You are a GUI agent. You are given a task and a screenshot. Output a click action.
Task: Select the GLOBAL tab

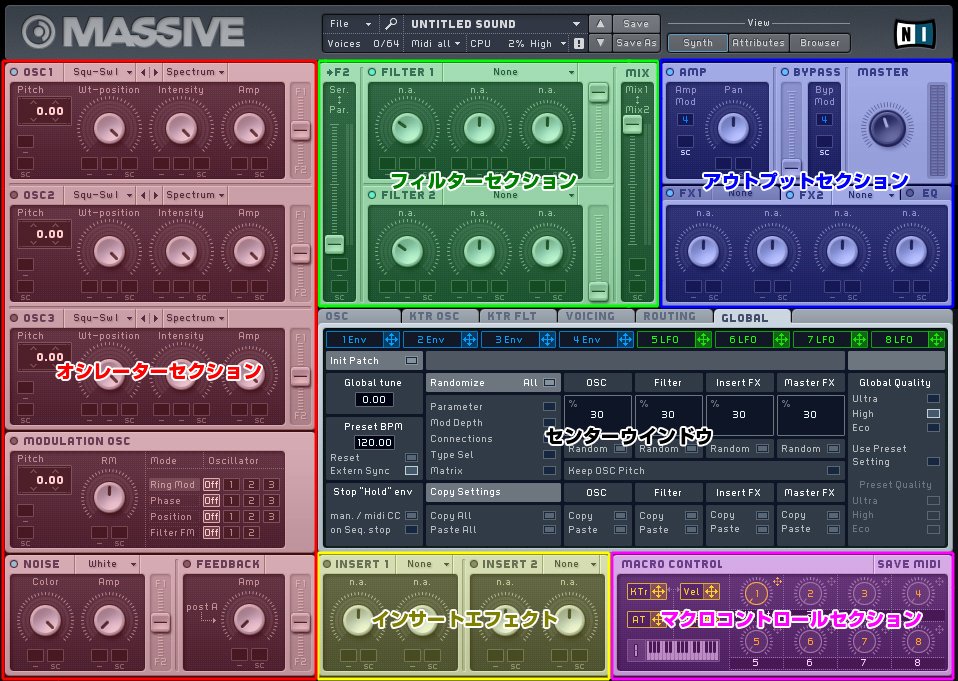(751, 317)
